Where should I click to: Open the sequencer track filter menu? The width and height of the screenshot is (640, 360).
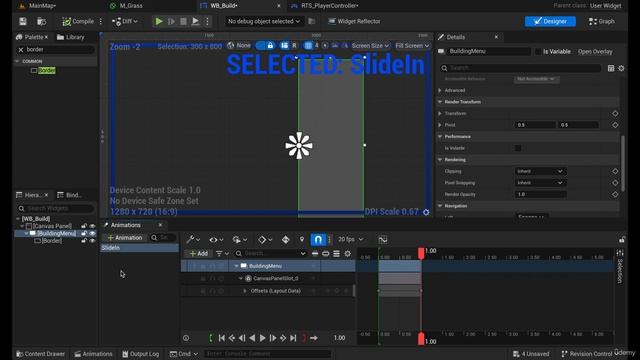point(222,253)
